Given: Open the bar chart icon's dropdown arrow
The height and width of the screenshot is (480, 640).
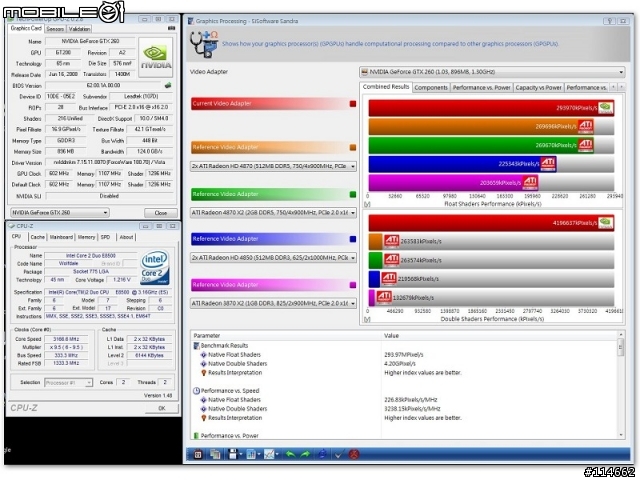Looking at the screenshot, I should pyautogui.click(x=259, y=454).
